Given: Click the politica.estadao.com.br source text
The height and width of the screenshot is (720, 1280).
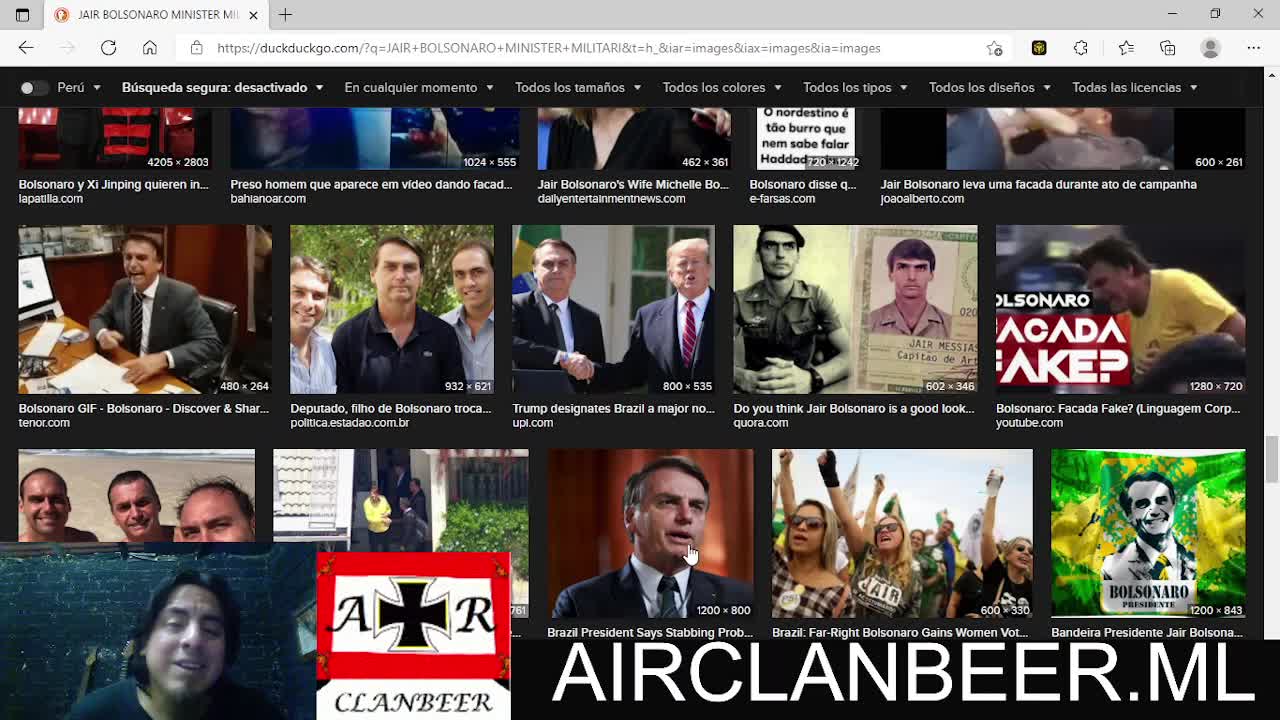Looking at the screenshot, I should [350, 422].
